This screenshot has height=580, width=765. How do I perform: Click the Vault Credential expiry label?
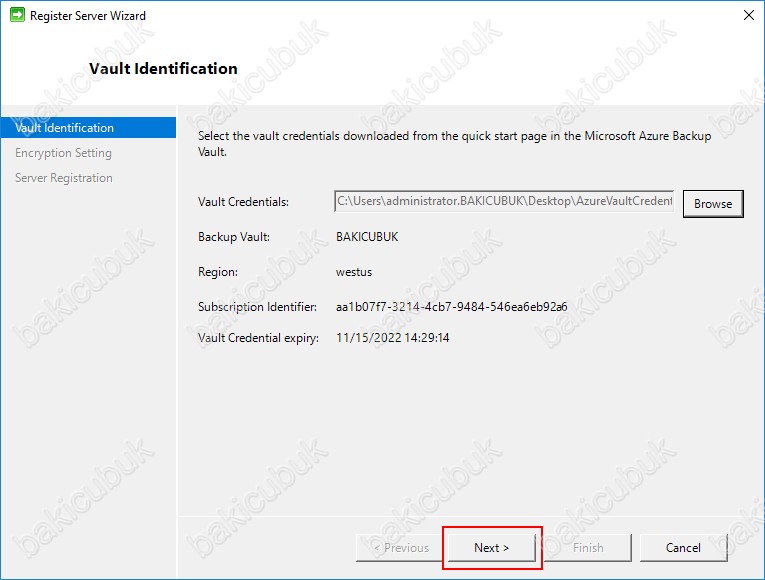[x=258, y=338]
